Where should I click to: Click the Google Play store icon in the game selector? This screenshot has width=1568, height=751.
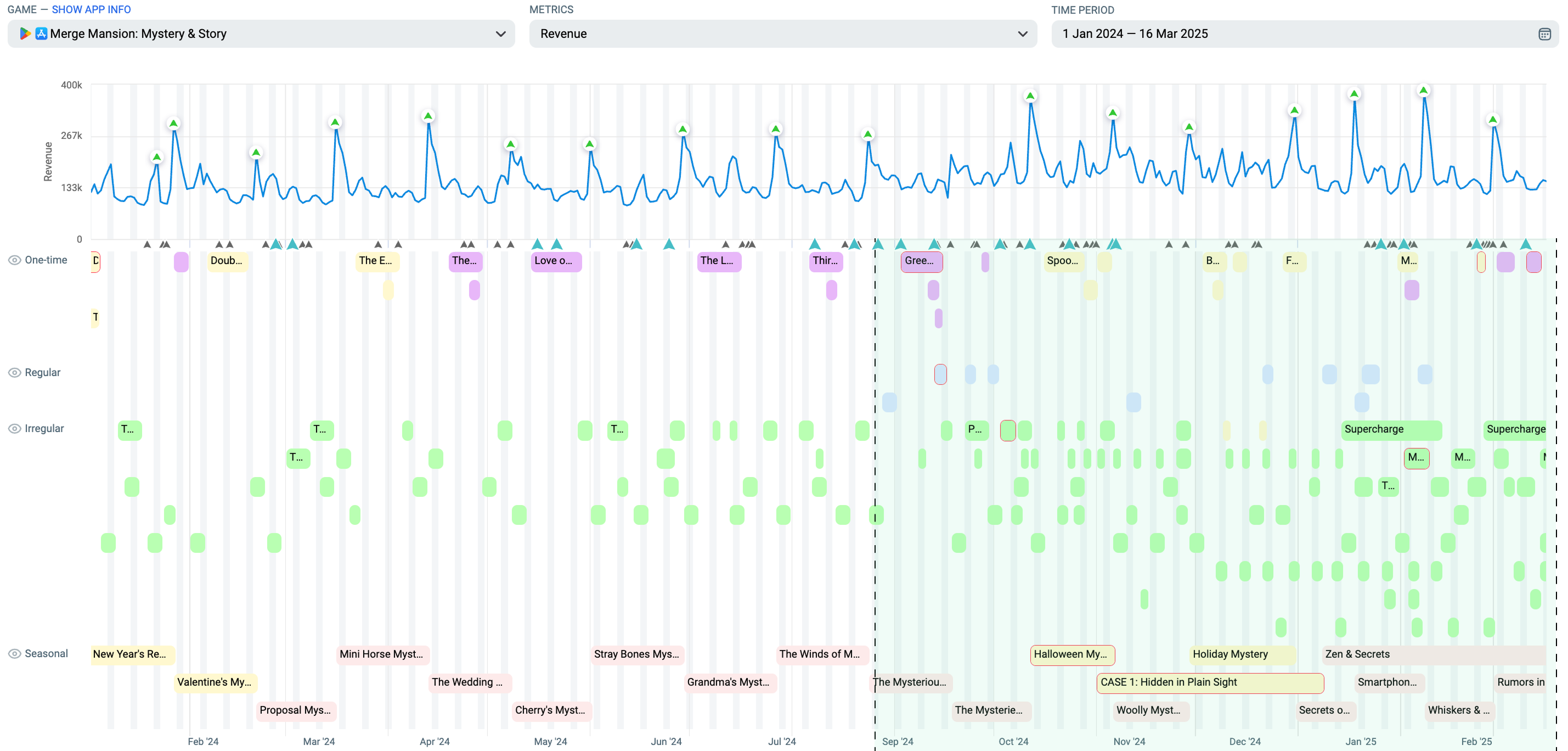point(25,34)
